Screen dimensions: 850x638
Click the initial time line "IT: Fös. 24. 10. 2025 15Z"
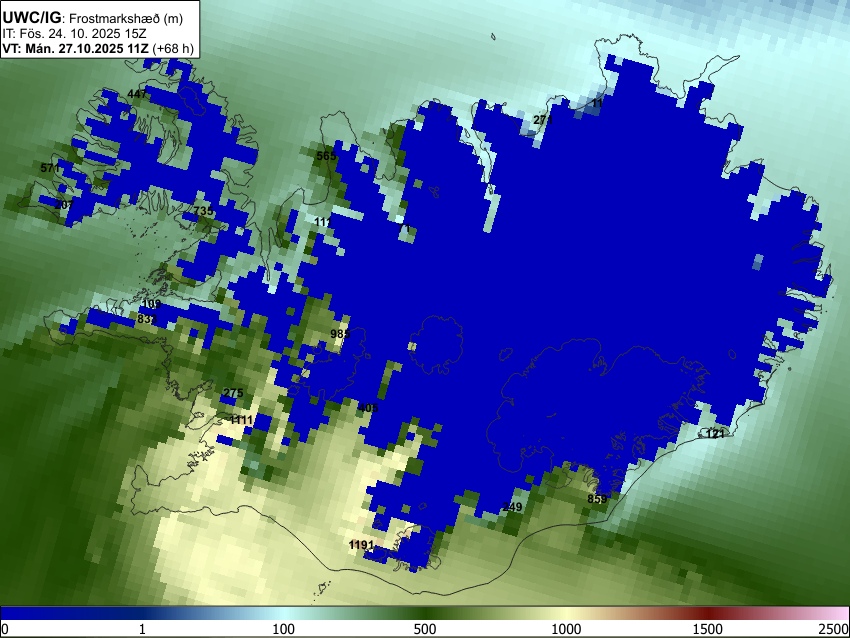click(x=74, y=34)
